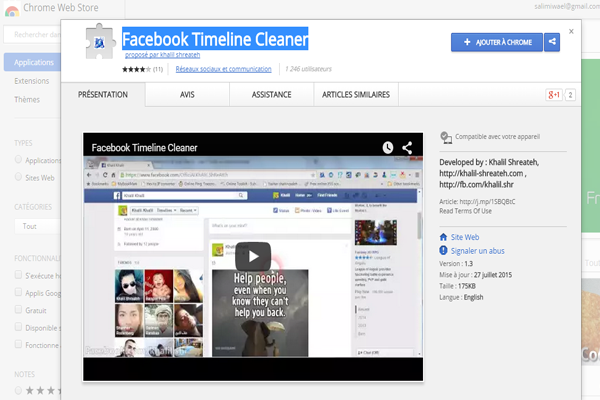Click the Developed by : Khalil Shreateh text

[x=489, y=162]
